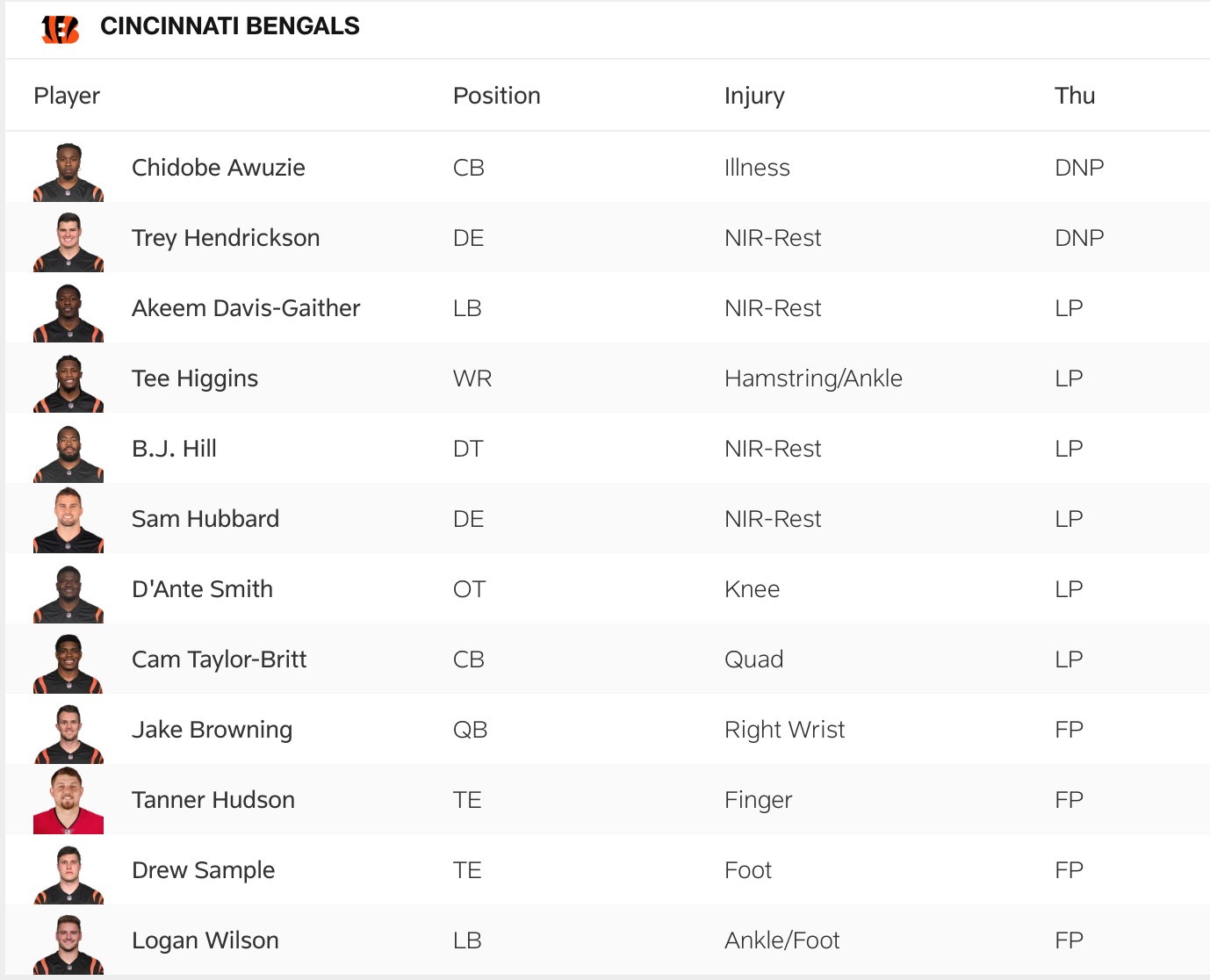Image resolution: width=1210 pixels, height=980 pixels.
Task: Click the Akeem Davis-Gaither name link
Action: 246,308
